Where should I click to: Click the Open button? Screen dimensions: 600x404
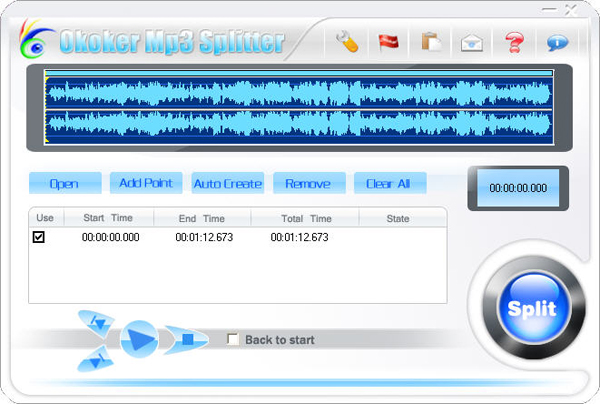coord(65,183)
